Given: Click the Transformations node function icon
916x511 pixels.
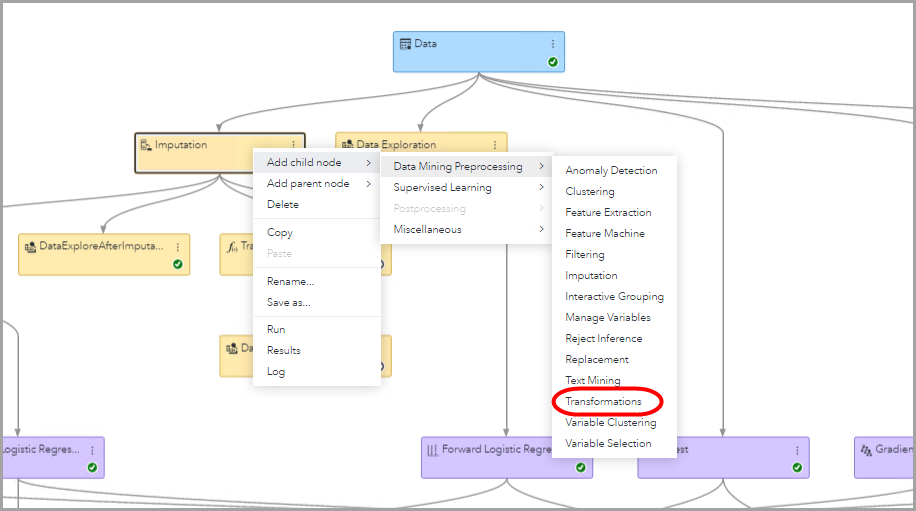Looking at the screenshot, I should click(x=233, y=247).
